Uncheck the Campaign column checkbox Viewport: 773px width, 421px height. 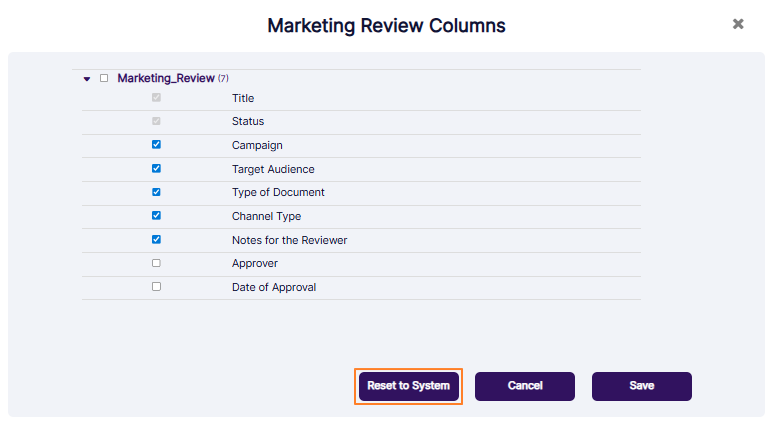point(156,144)
